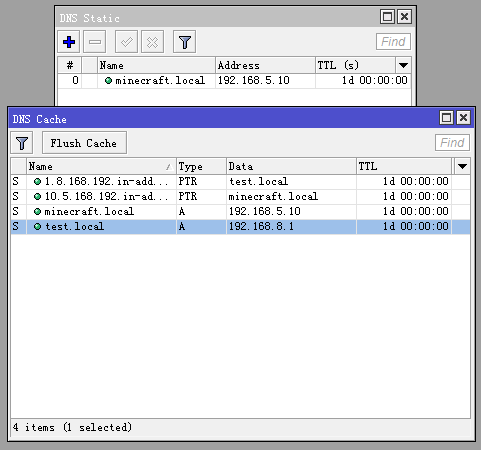Enable the static entry with checkmark icon
The height and width of the screenshot is (450, 481).
coord(126,42)
